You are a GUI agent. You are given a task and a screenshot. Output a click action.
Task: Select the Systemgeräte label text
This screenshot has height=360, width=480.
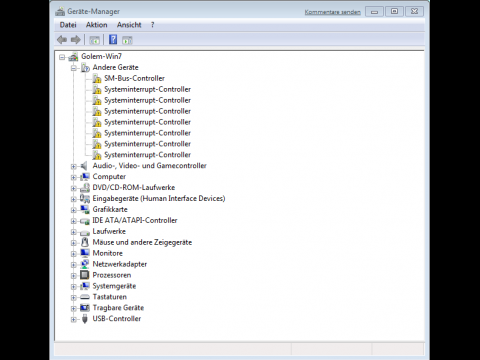coord(114,286)
